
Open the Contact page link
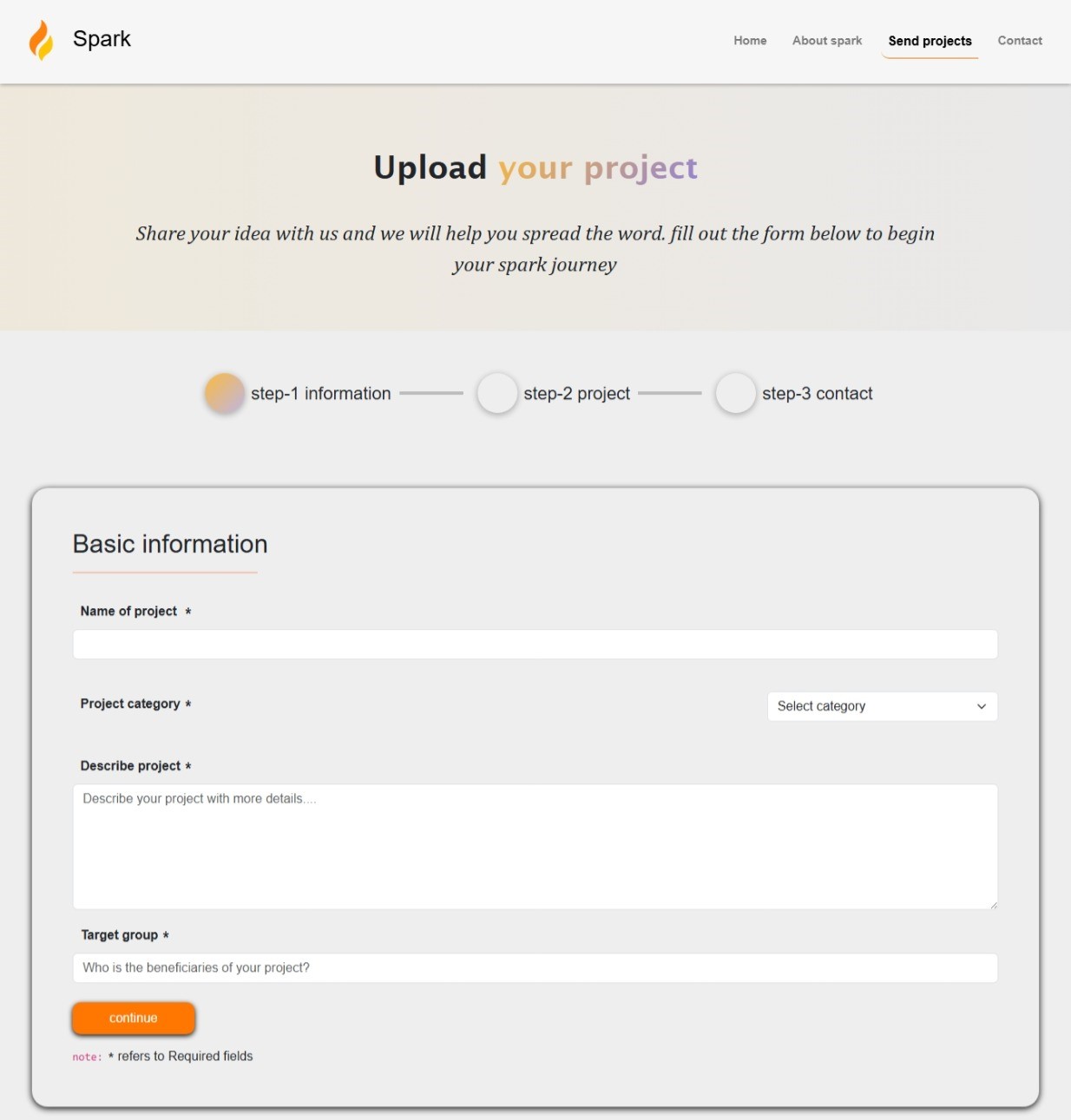[1020, 41]
